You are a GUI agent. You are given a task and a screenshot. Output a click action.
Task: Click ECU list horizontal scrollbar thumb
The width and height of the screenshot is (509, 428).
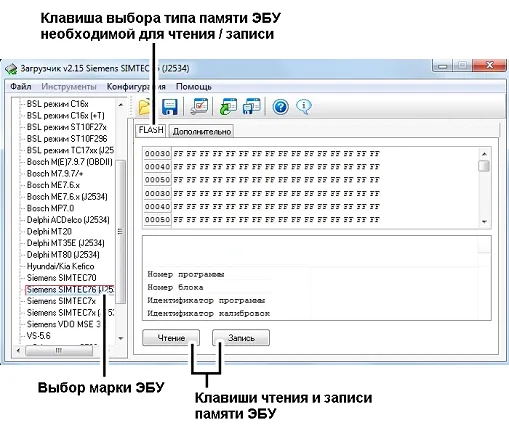coord(59,350)
